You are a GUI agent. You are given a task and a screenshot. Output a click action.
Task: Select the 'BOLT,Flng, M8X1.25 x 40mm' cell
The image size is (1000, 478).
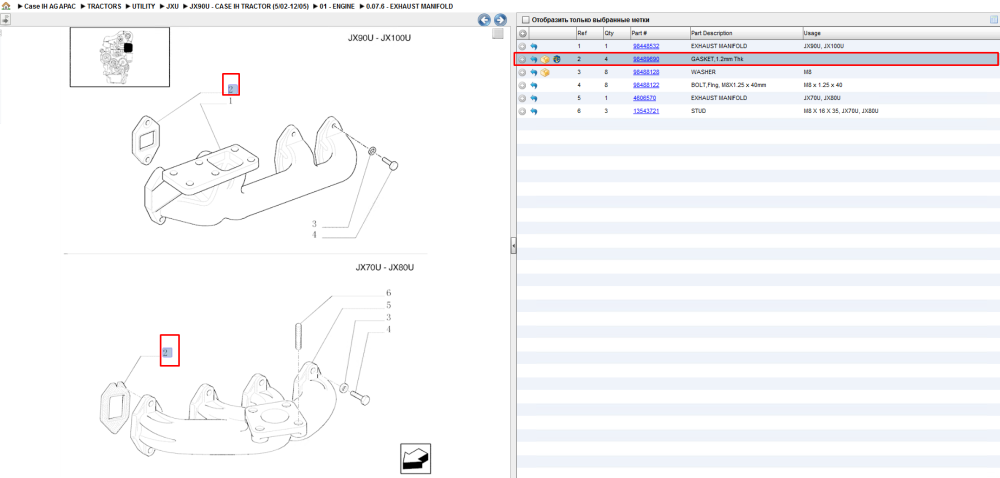coord(728,85)
